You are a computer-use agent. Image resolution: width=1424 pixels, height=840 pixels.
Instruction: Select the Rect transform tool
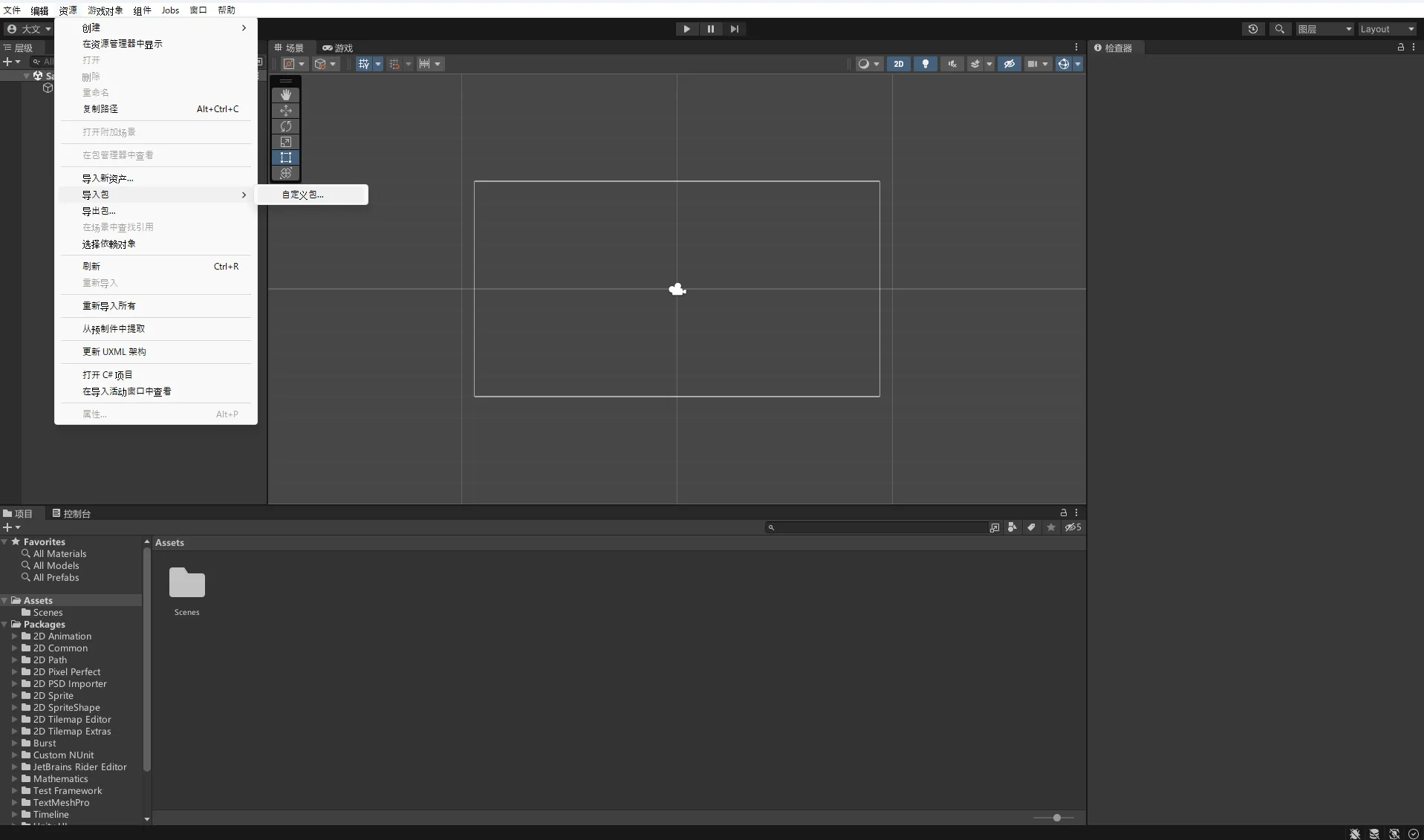pyautogui.click(x=286, y=157)
